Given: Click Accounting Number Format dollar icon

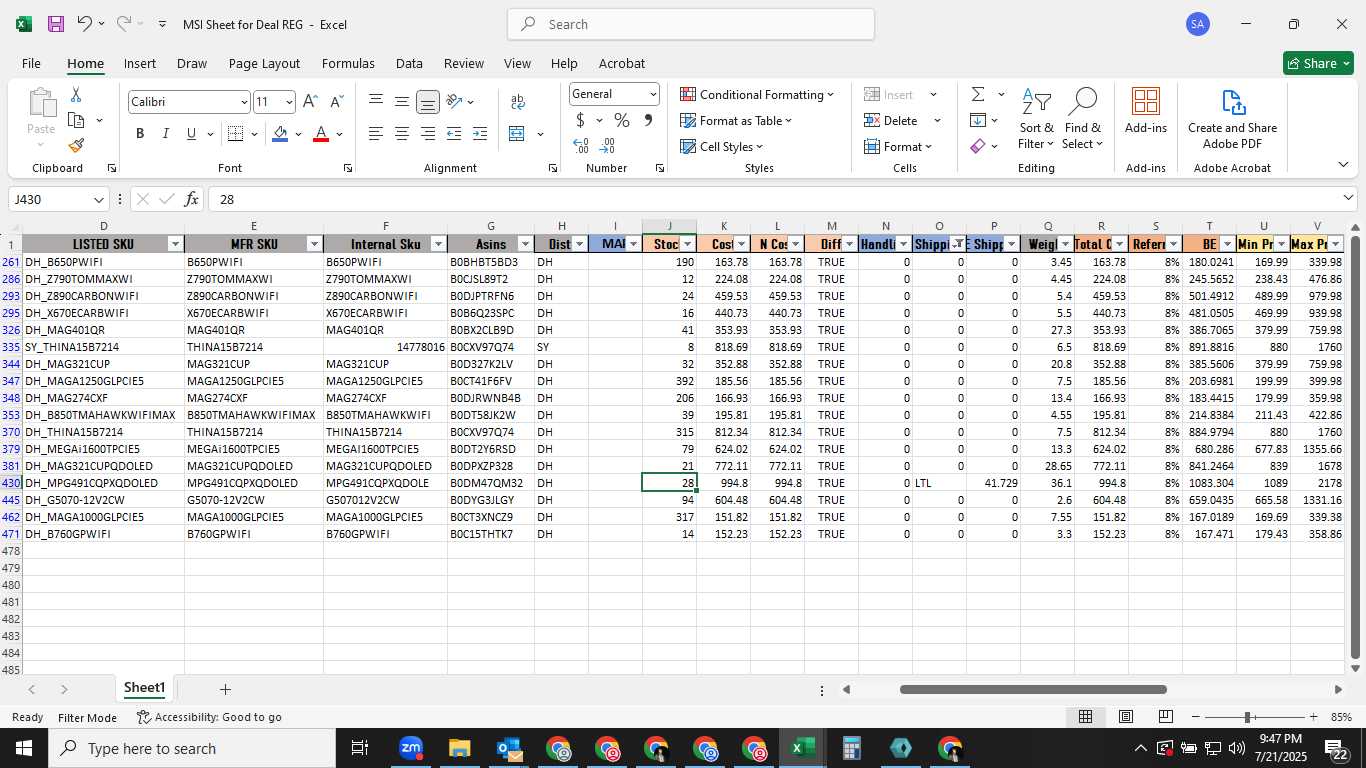Looking at the screenshot, I should [x=580, y=120].
